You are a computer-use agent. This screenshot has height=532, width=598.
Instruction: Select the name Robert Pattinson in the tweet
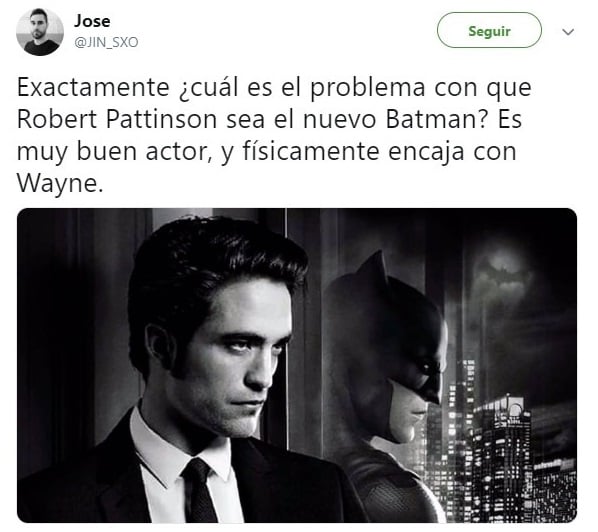point(117,119)
